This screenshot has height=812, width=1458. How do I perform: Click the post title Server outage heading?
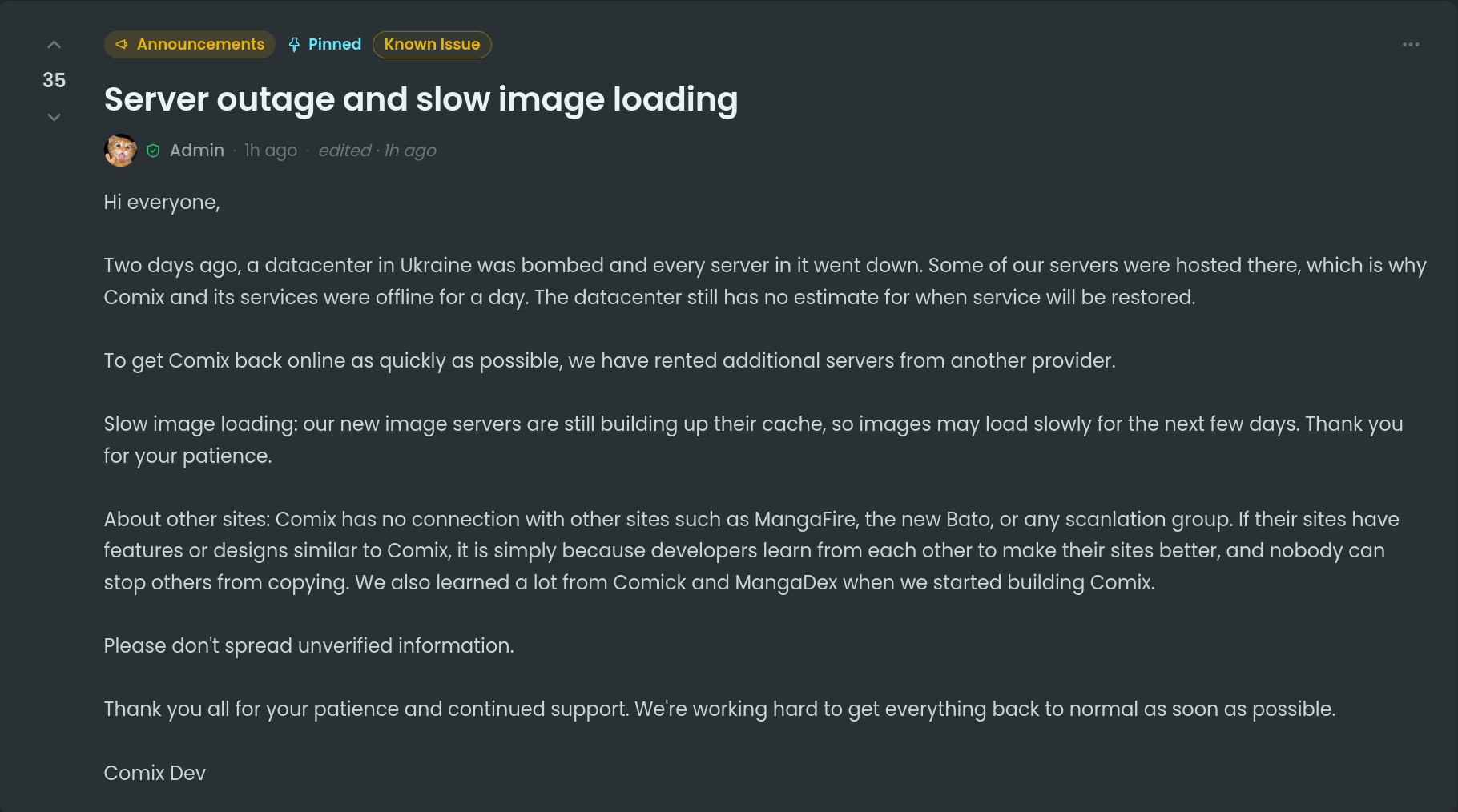coord(421,99)
